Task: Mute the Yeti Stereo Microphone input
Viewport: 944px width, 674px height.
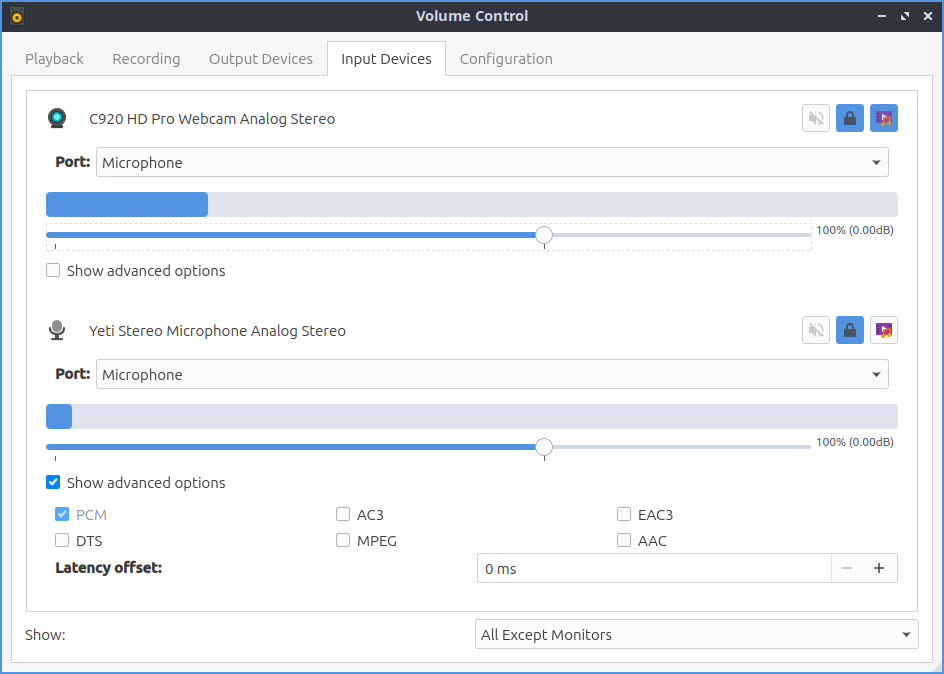Action: (x=816, y=330)
